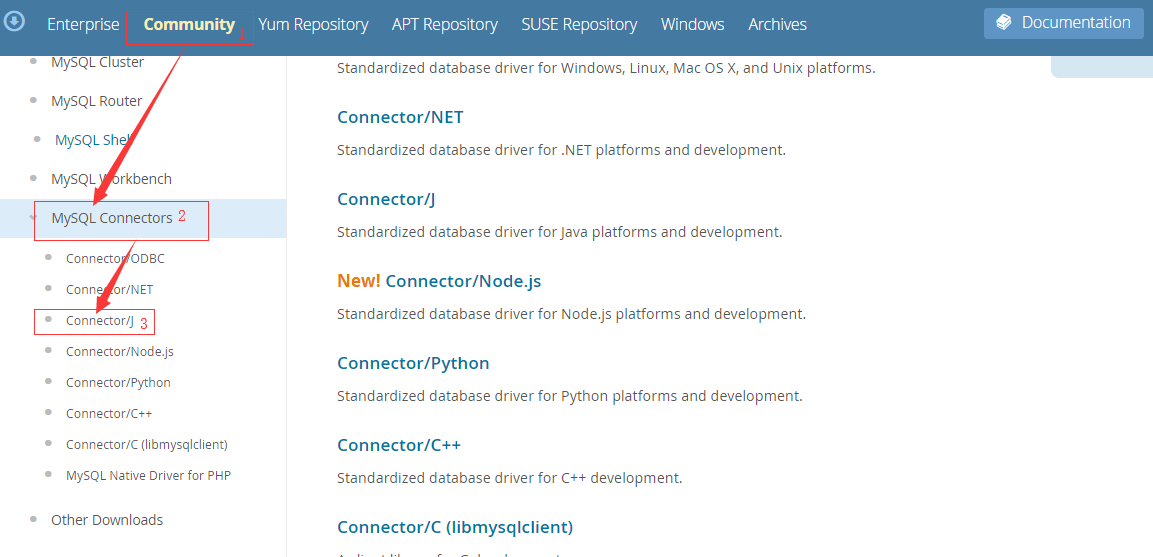The height and width of the screenshot is (557, 1153).
Task: Open the Windows tab
Action: pyautogui.click(x=693, y=24)
